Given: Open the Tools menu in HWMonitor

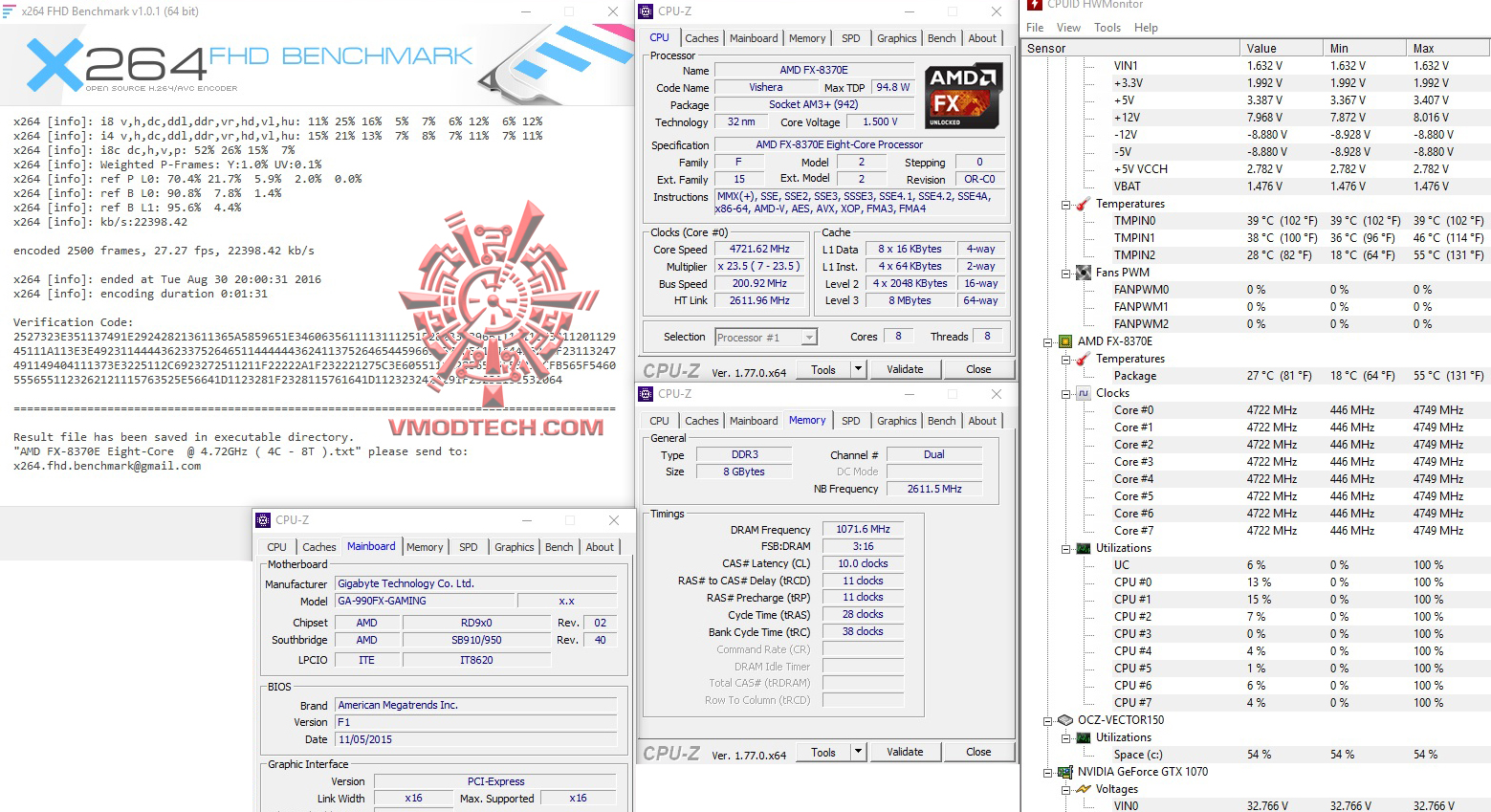Looking at the screenshot, I should tap(1107, 27).
